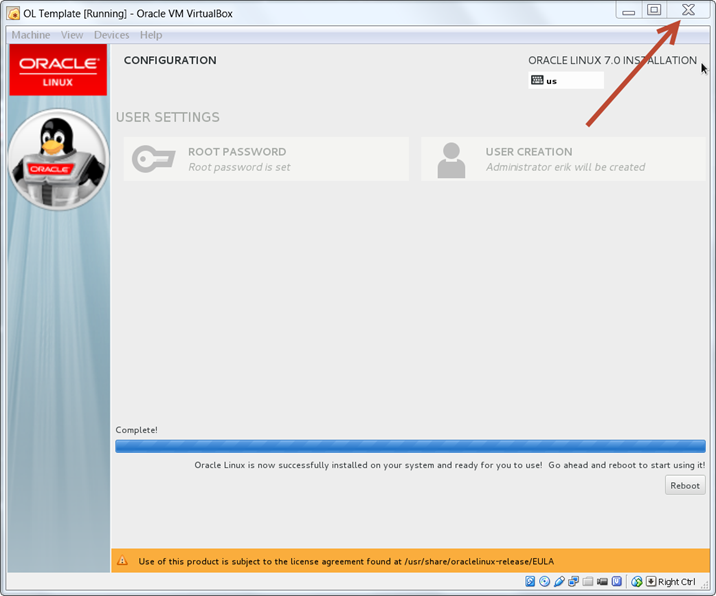Image resolution: width=716 pixels, height=596 pixels.
Task: Click the Oracle Linux logo
Action: pos(58,70)
